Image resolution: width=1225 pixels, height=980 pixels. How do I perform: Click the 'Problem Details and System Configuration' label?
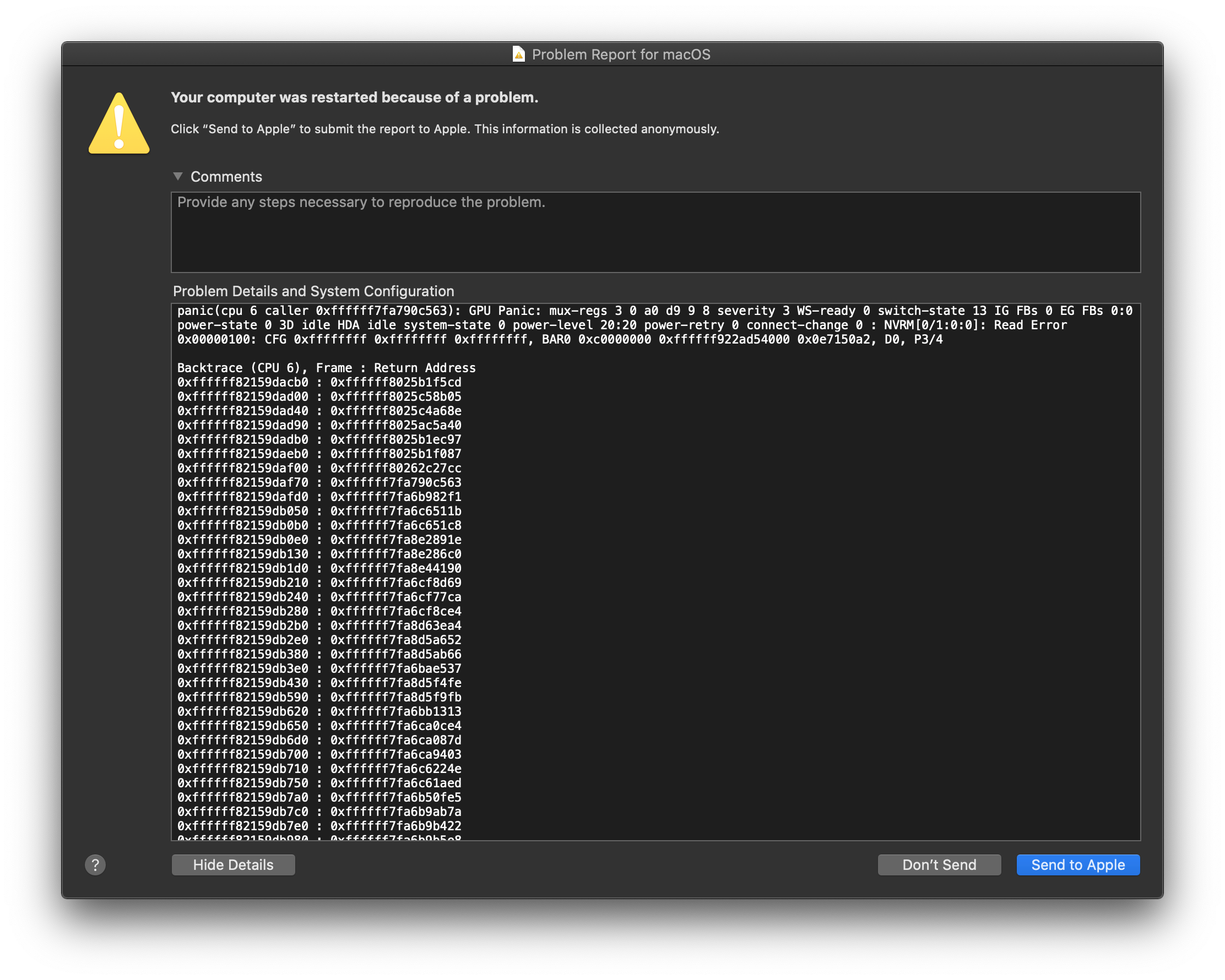(313, 291)
